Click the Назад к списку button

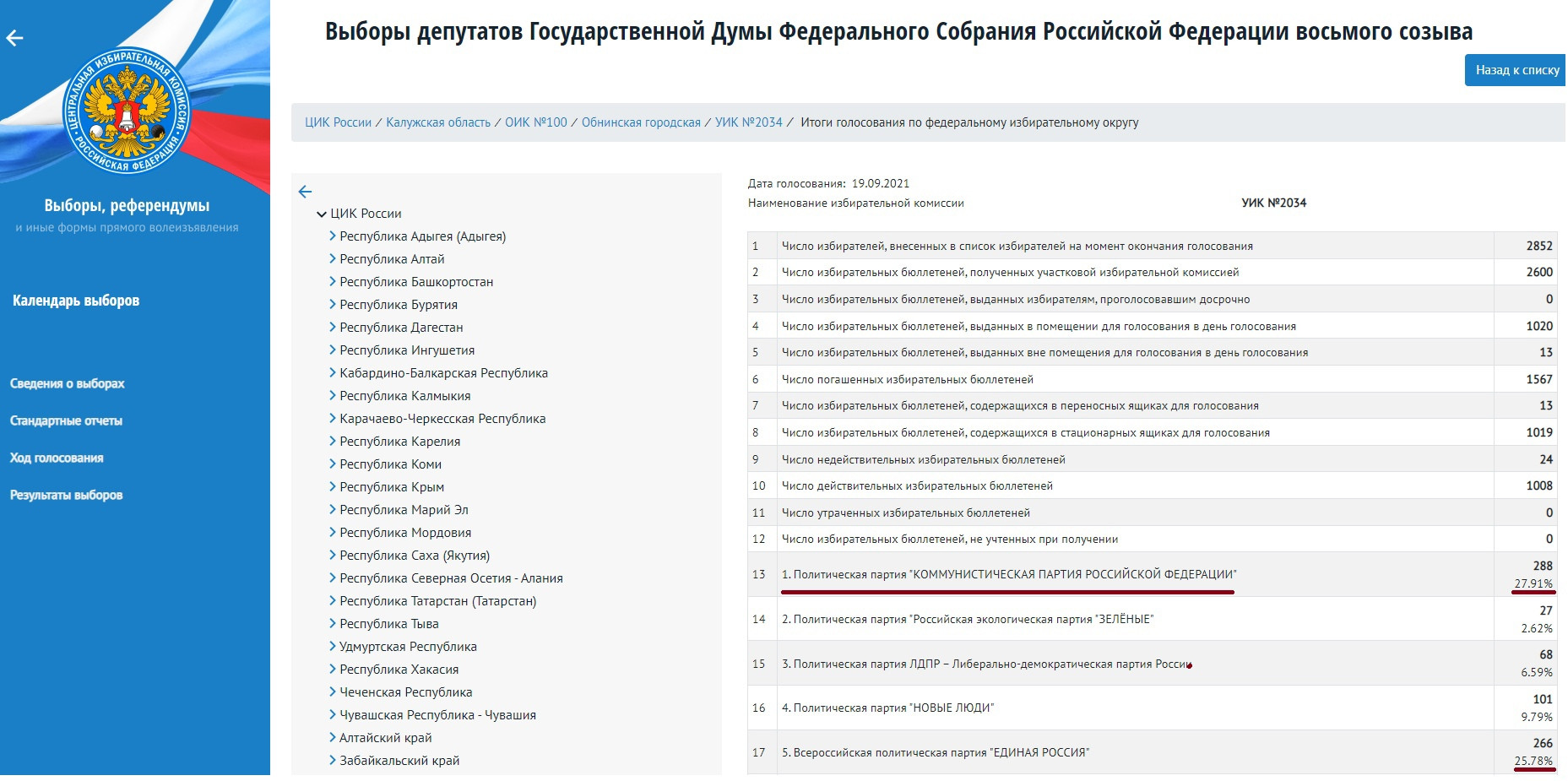coord(1516,70)
